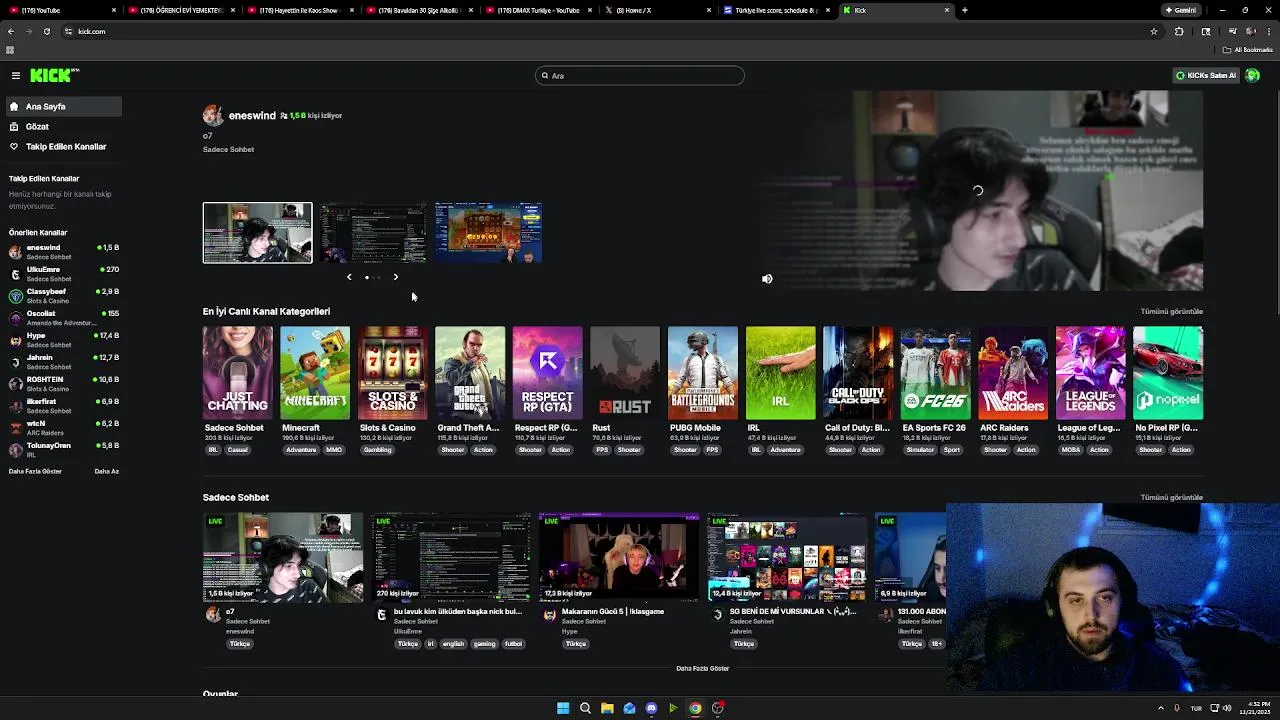The height and width of the screenshot is (720, 1280).
Task: Open No Pixel RP category card
Action: [1168, 373]
